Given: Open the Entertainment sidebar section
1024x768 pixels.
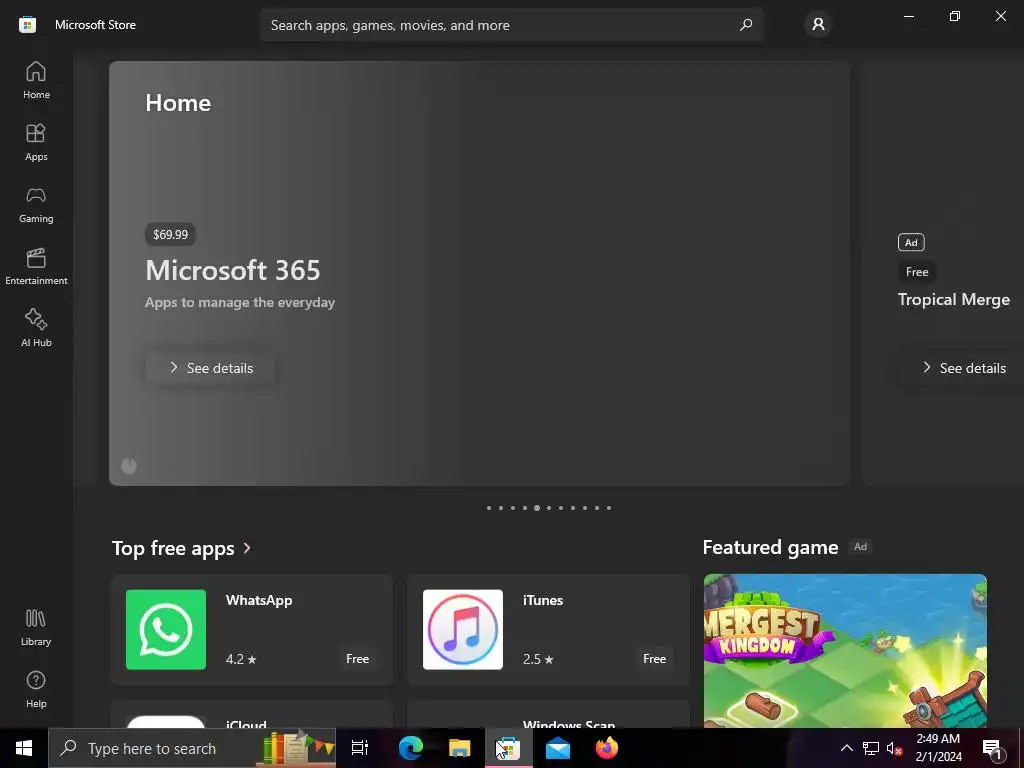Looking at the screenshot, I should pyautogui.click(x=36, y=266).
